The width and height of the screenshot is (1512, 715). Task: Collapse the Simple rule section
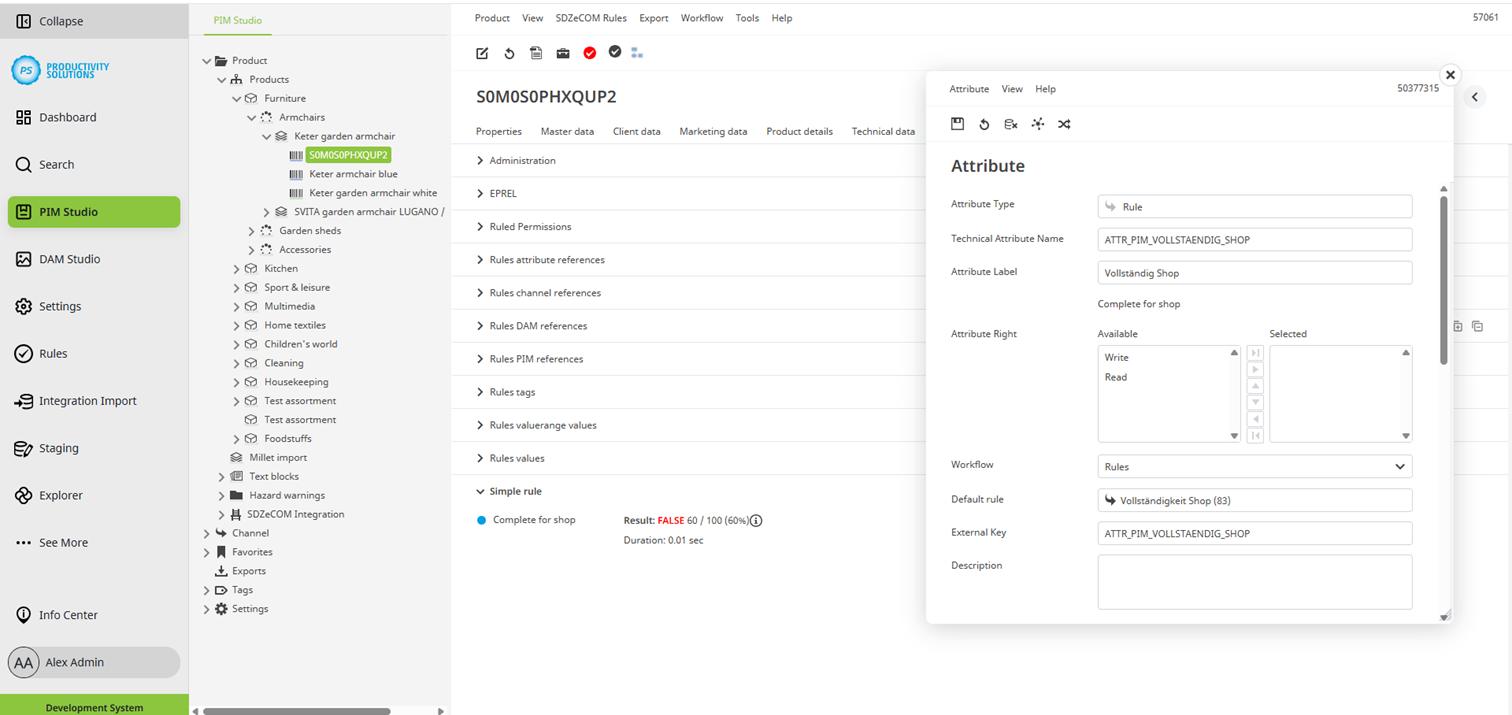coord(480,492)
